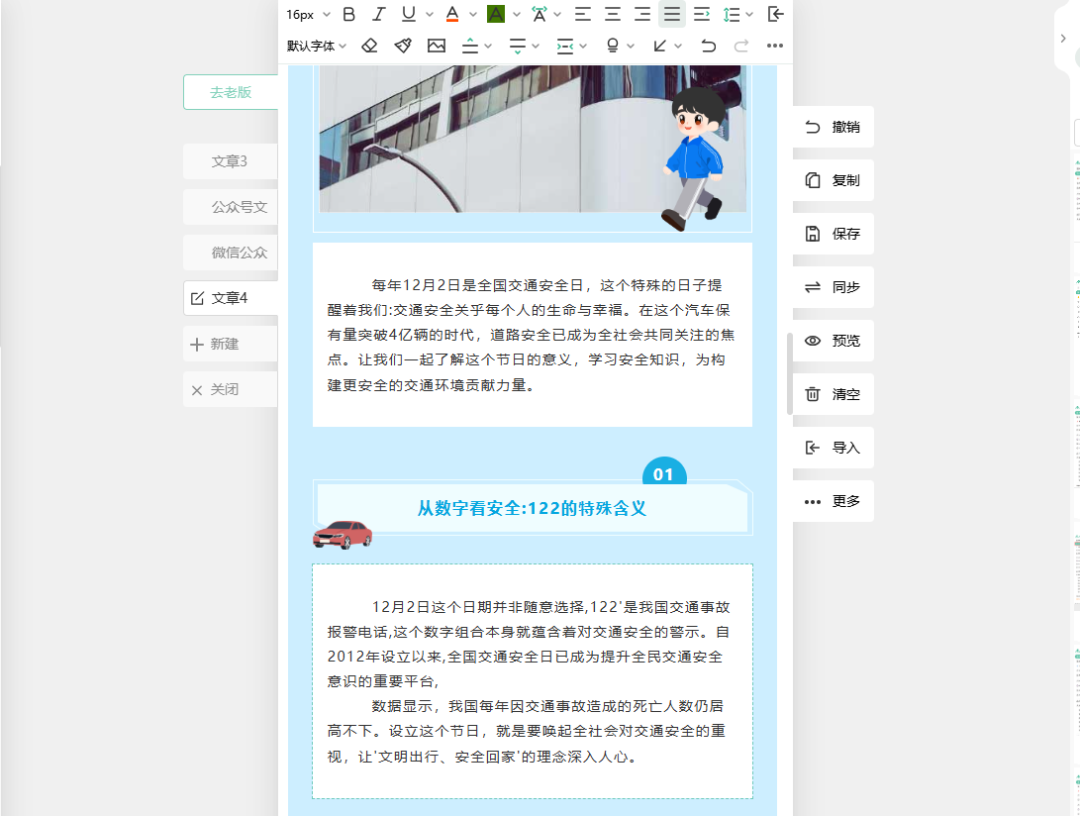
Task: Toggle italic text style
Action: point(378,14)
